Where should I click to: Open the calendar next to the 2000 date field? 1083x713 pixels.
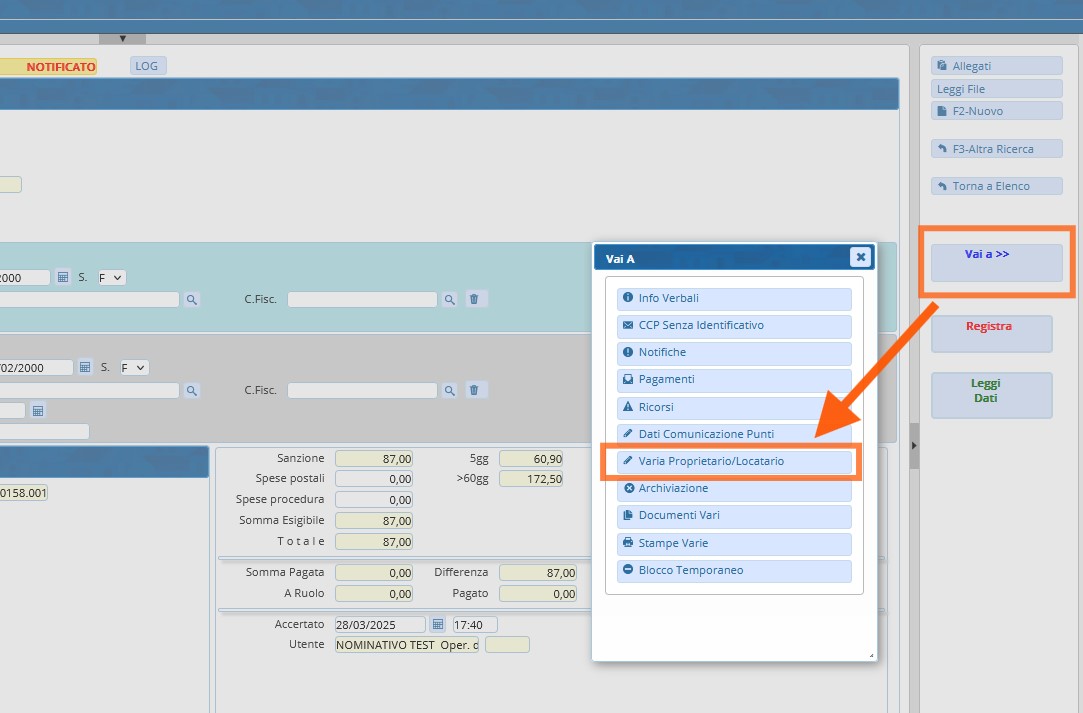pos(63,277)
